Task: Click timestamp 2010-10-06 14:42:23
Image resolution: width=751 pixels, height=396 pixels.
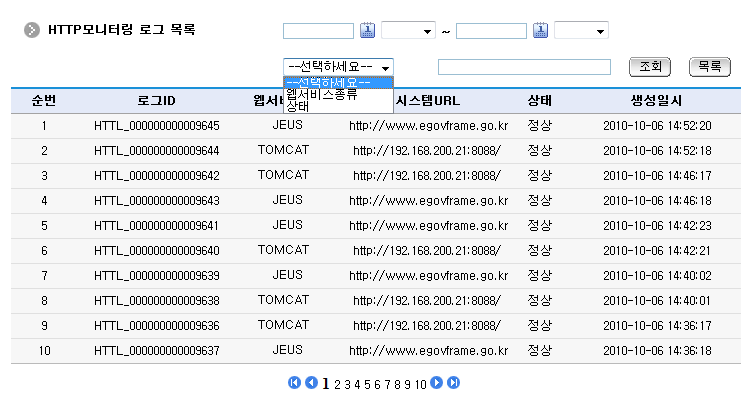Action: [x=657, y=226]
